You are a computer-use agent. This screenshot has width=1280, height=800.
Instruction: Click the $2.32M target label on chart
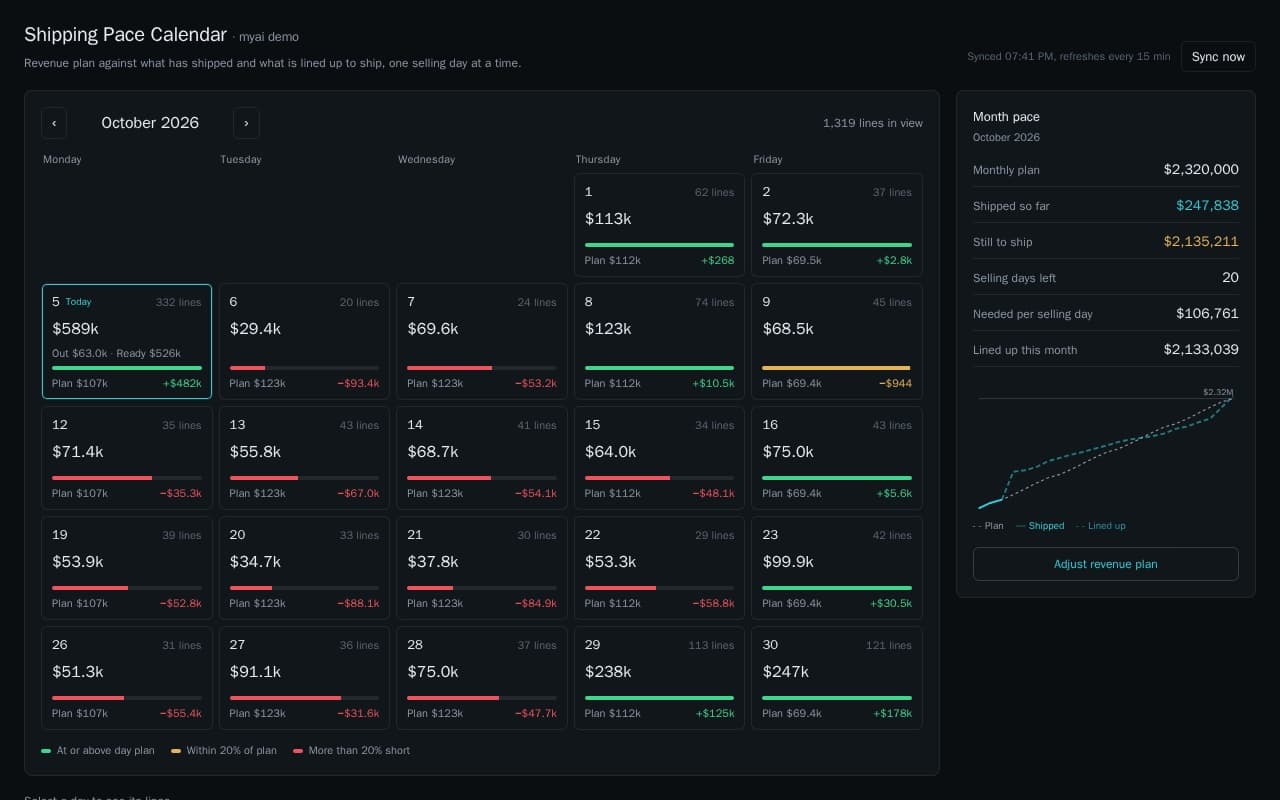(1218, 392)
